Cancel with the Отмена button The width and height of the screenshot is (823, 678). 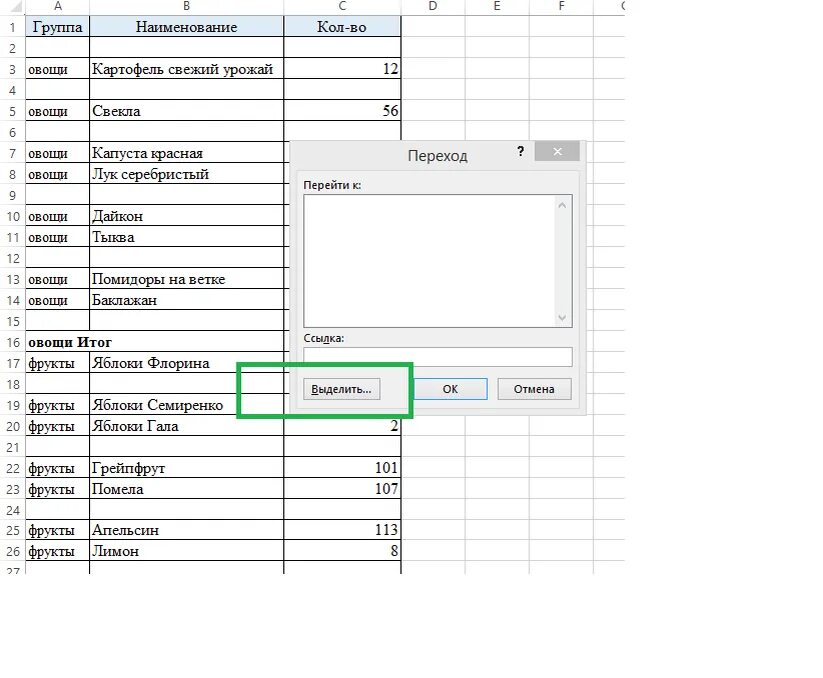click(x=534, y=389)
